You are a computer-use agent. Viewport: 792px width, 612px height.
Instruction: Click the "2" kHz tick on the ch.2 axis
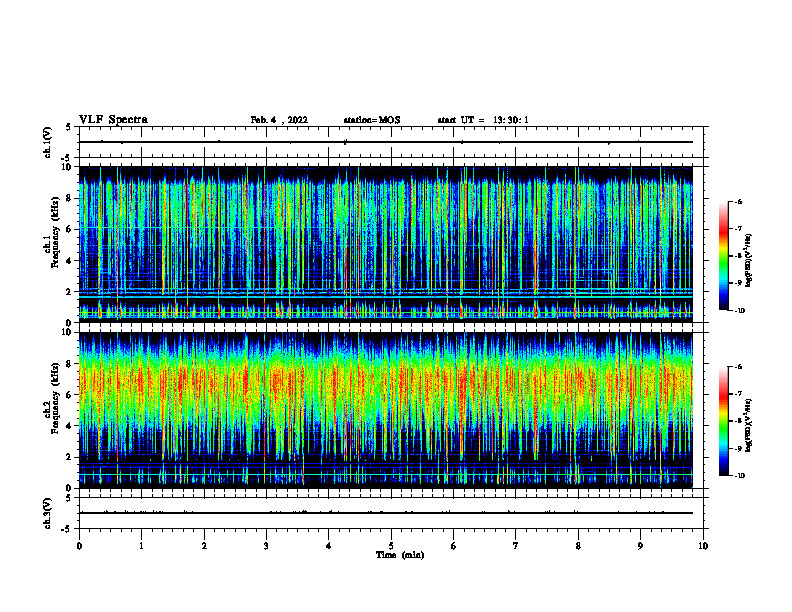click(69, 457)
